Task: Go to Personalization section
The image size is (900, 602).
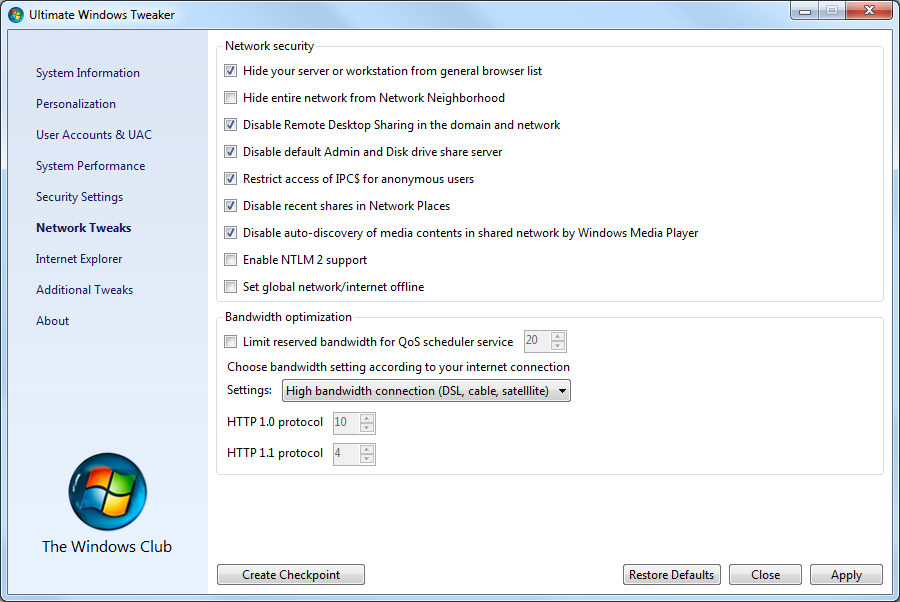Action: coord(76,104)
